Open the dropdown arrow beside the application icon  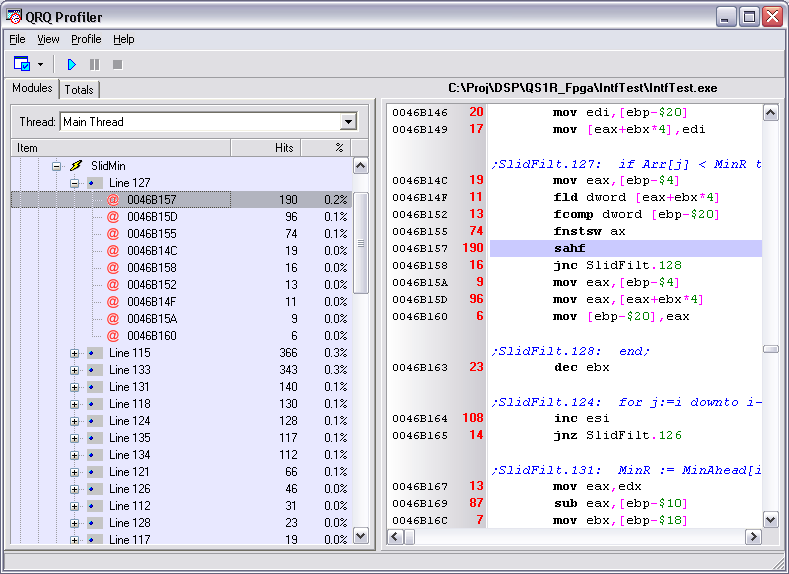click(41, 64)
